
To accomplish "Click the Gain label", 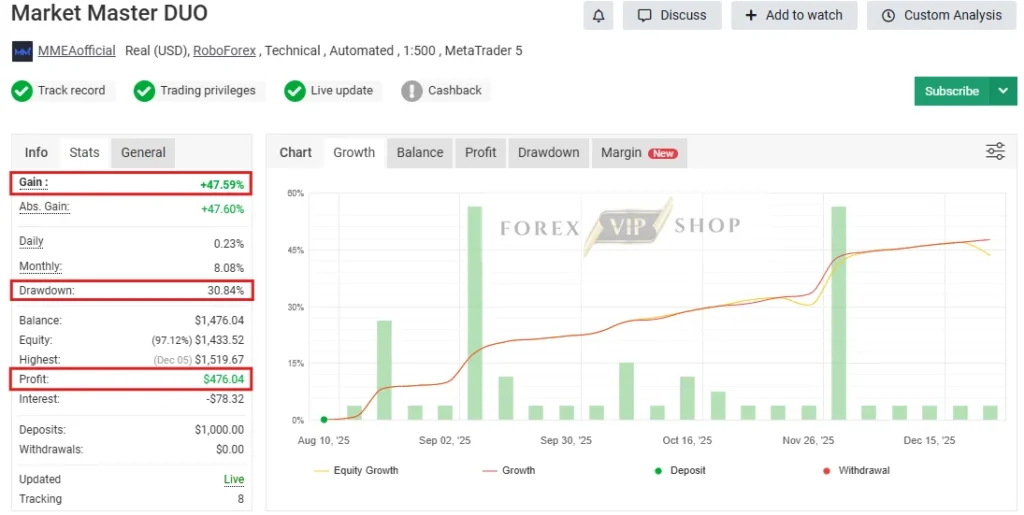I will coord(33,183).
